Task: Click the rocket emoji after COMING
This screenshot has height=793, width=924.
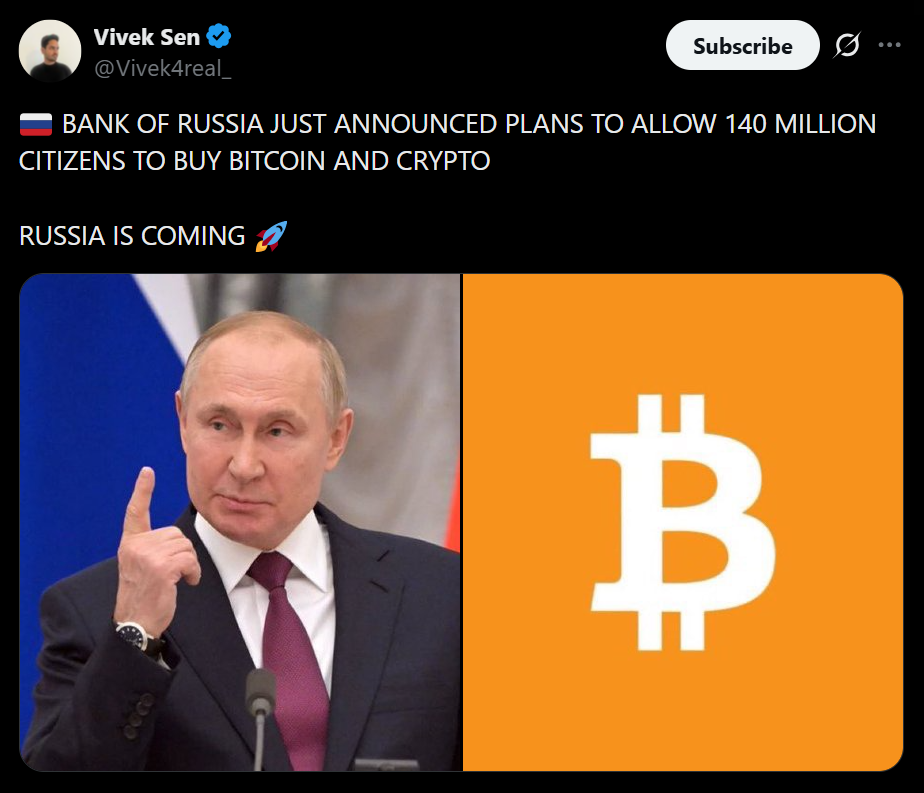Action: [x=271, y=236]
